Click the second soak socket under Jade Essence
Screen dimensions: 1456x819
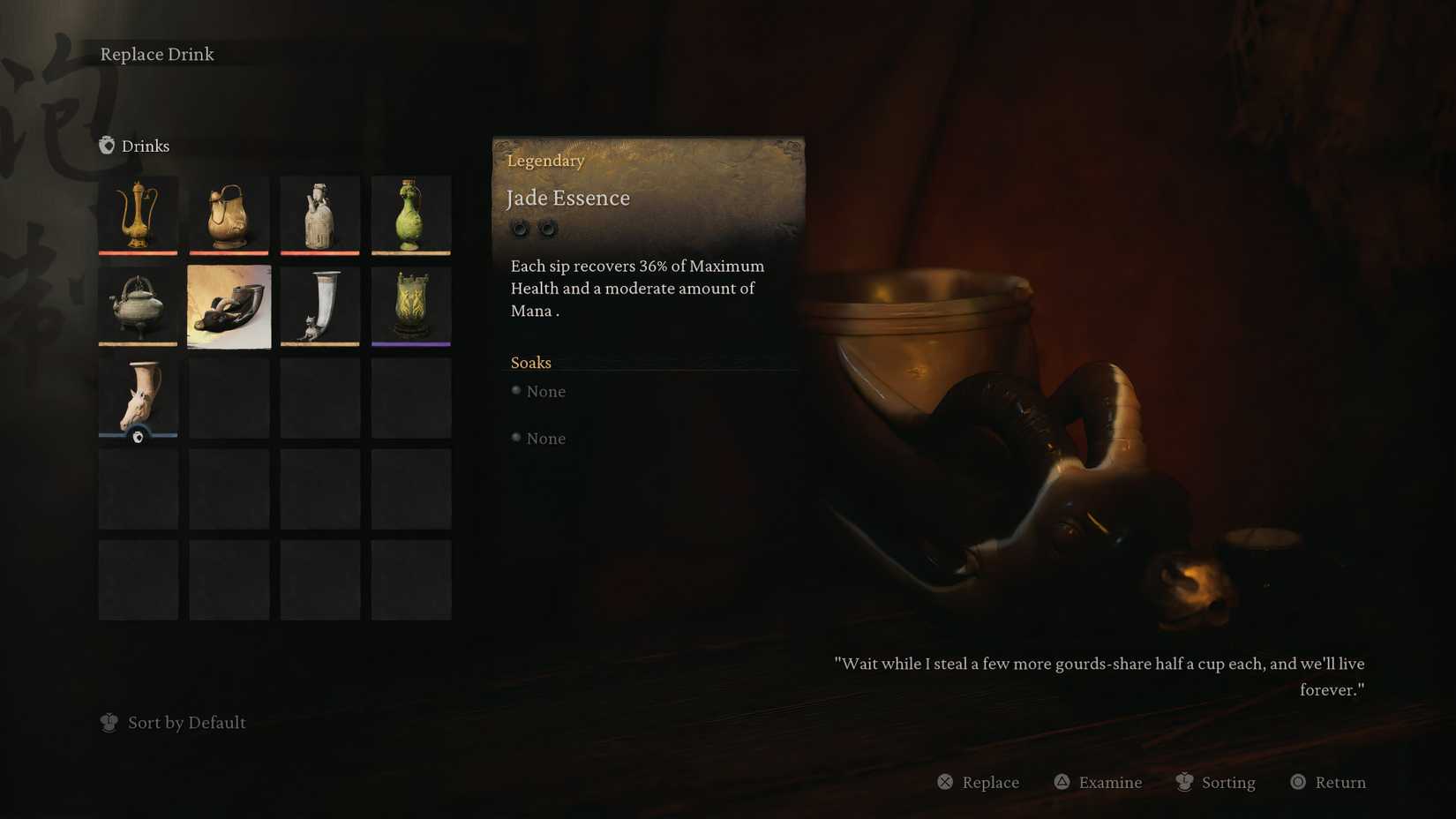pyautogui.click(x=548, y=229)
